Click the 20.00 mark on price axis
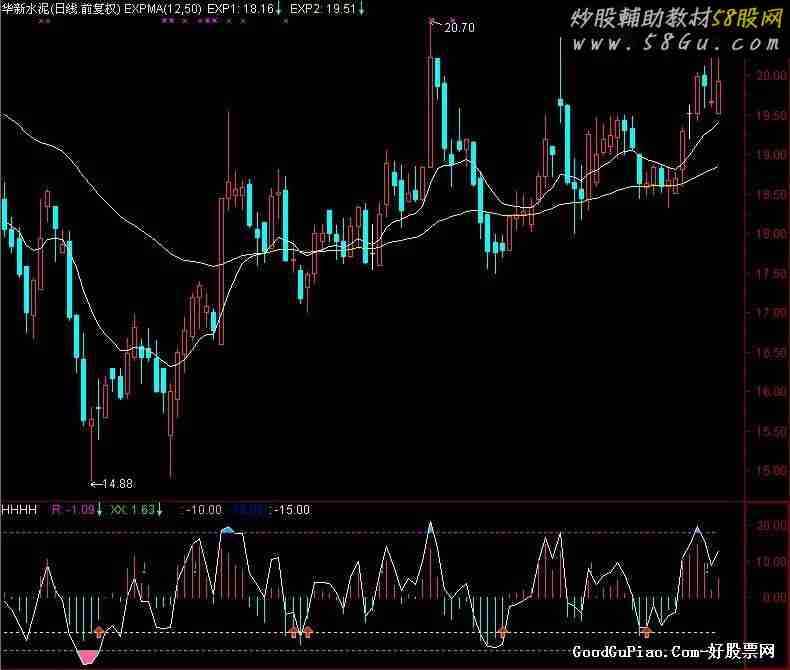Image resolution: width=790 pixels, height=670 pixels. coord(768,76)
